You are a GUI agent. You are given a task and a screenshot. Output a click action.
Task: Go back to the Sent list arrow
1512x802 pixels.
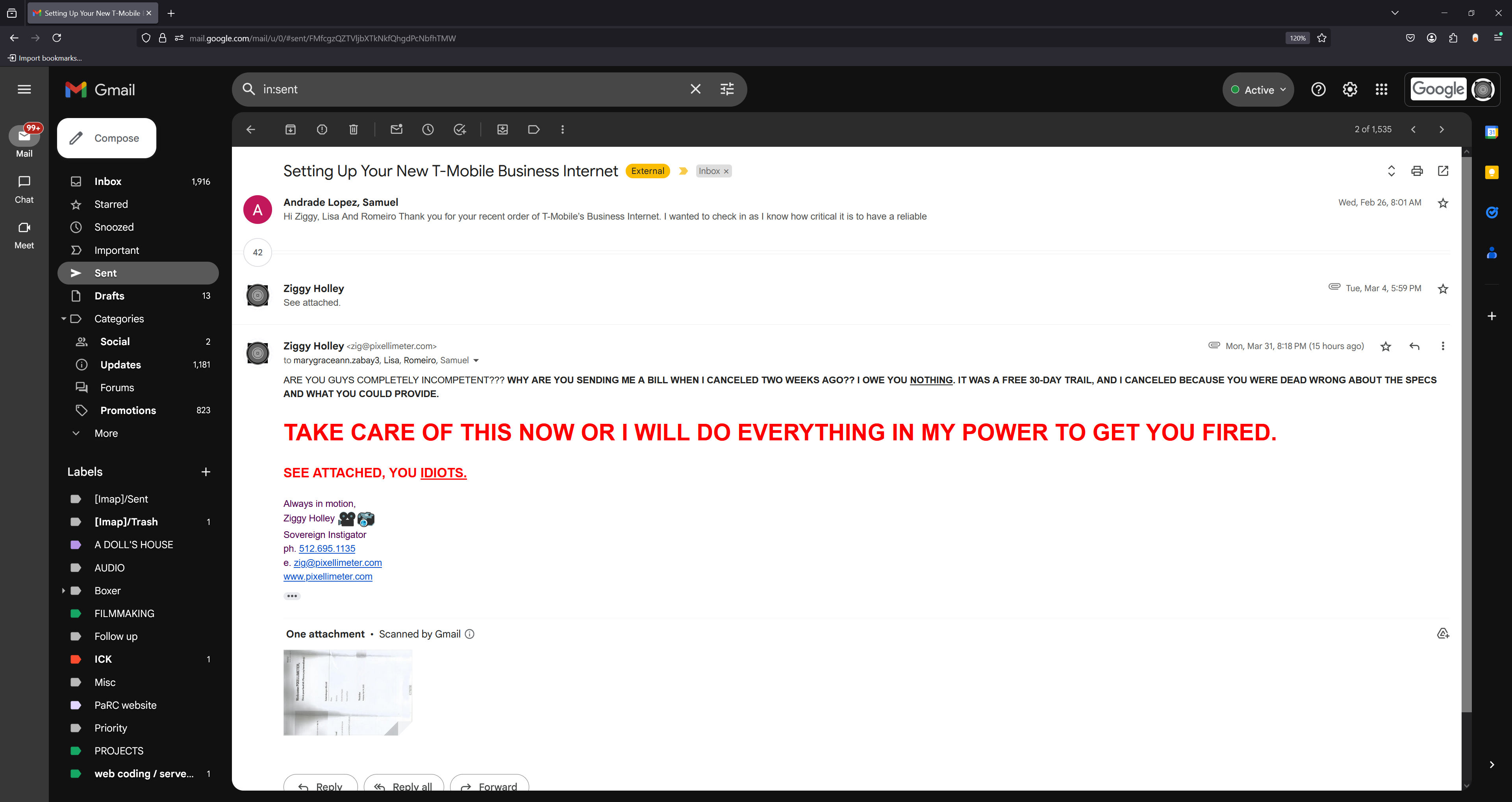point(251,129)
